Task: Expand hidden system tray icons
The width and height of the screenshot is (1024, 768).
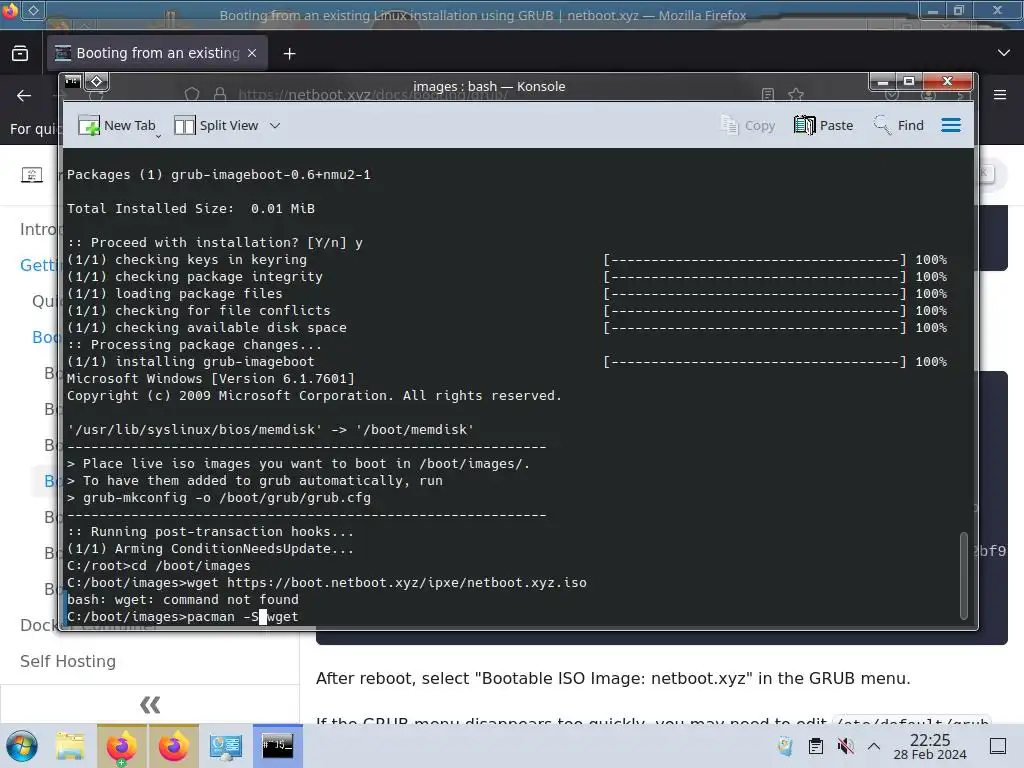Action: [x=874, y=746]
